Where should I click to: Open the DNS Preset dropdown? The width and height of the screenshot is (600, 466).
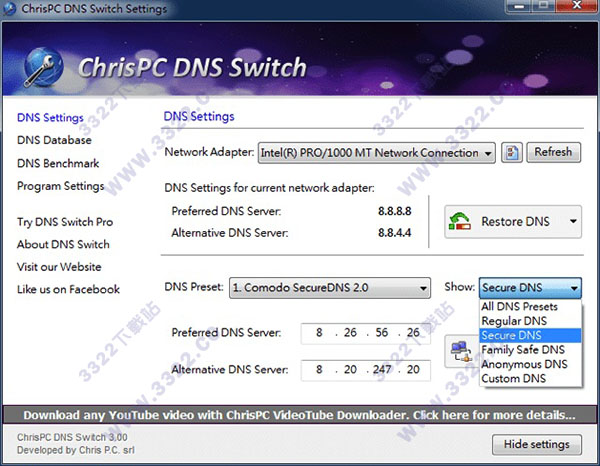(x=330, y=288)
